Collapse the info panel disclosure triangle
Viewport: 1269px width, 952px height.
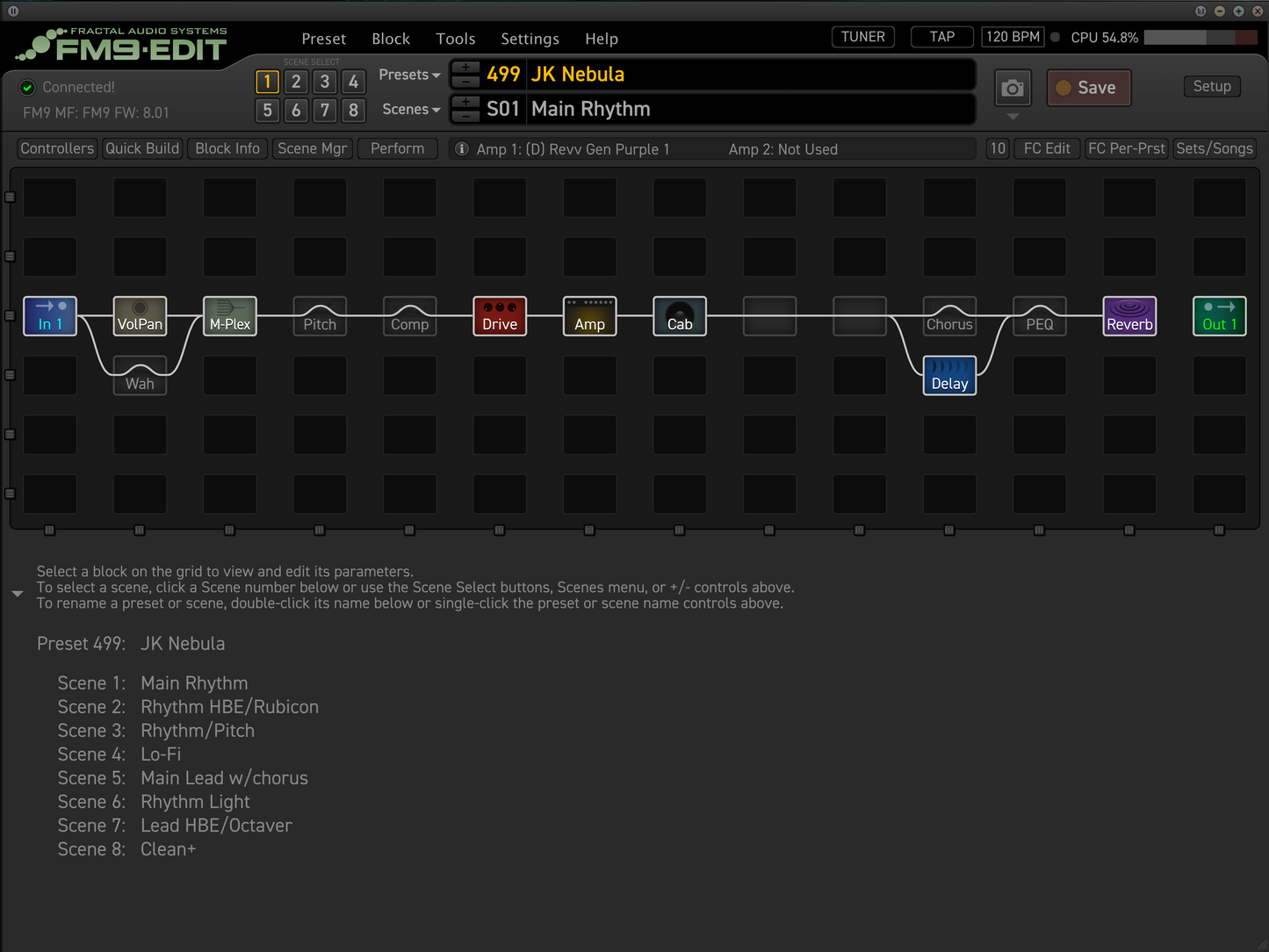point(18,594)
